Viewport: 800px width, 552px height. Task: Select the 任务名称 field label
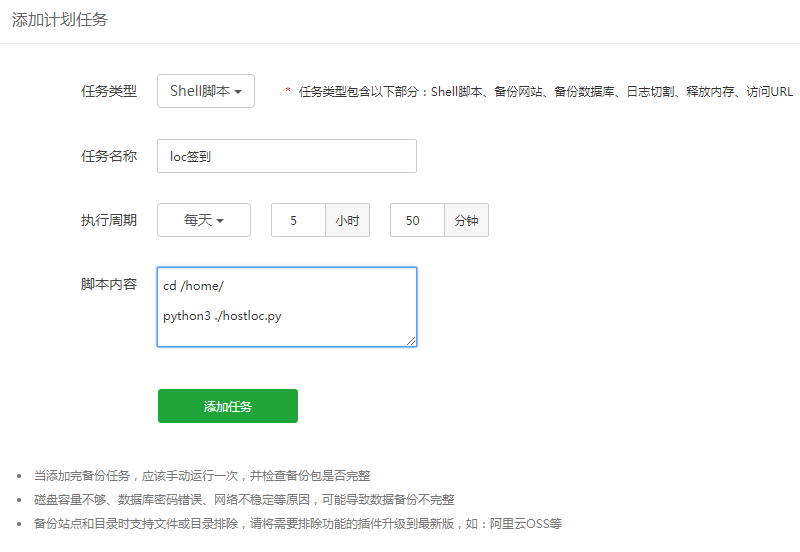point(109,156)
